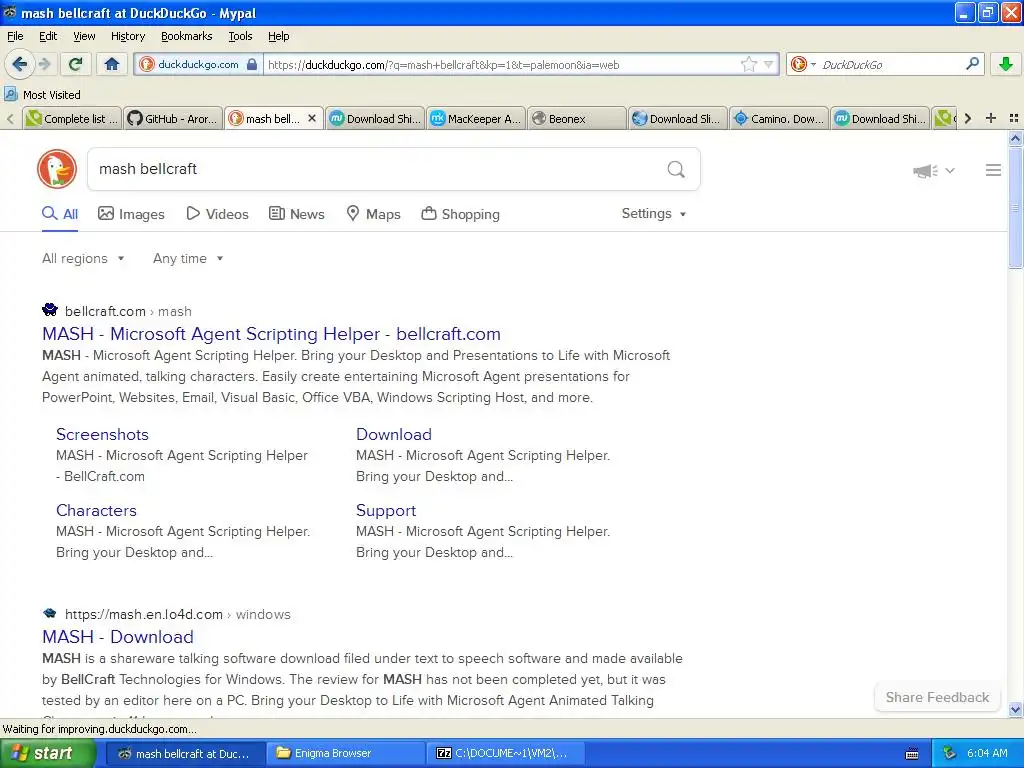Switch to News results

(x=297, y=214)
